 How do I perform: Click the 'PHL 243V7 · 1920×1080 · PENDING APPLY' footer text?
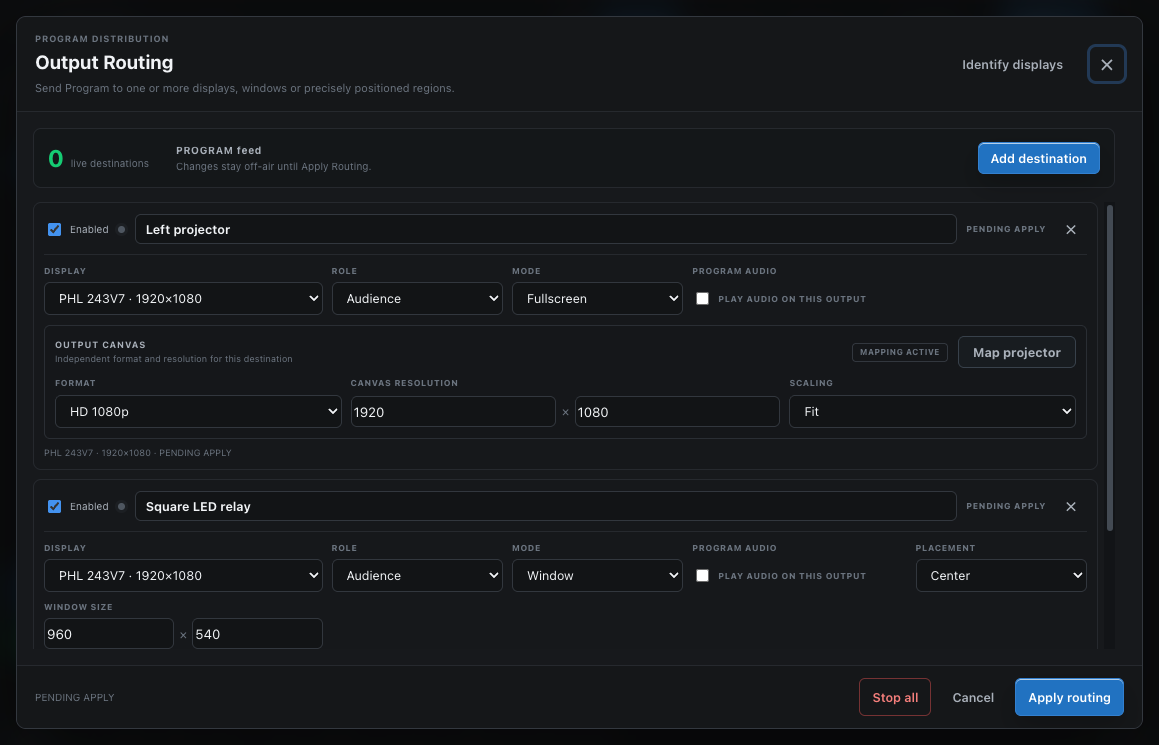tap(137, 453)
